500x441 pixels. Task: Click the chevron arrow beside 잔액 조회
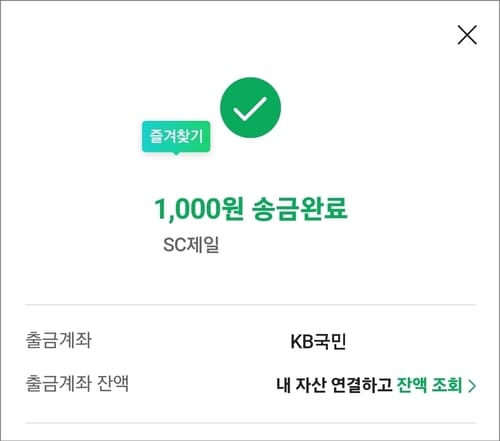click(472, 386)
